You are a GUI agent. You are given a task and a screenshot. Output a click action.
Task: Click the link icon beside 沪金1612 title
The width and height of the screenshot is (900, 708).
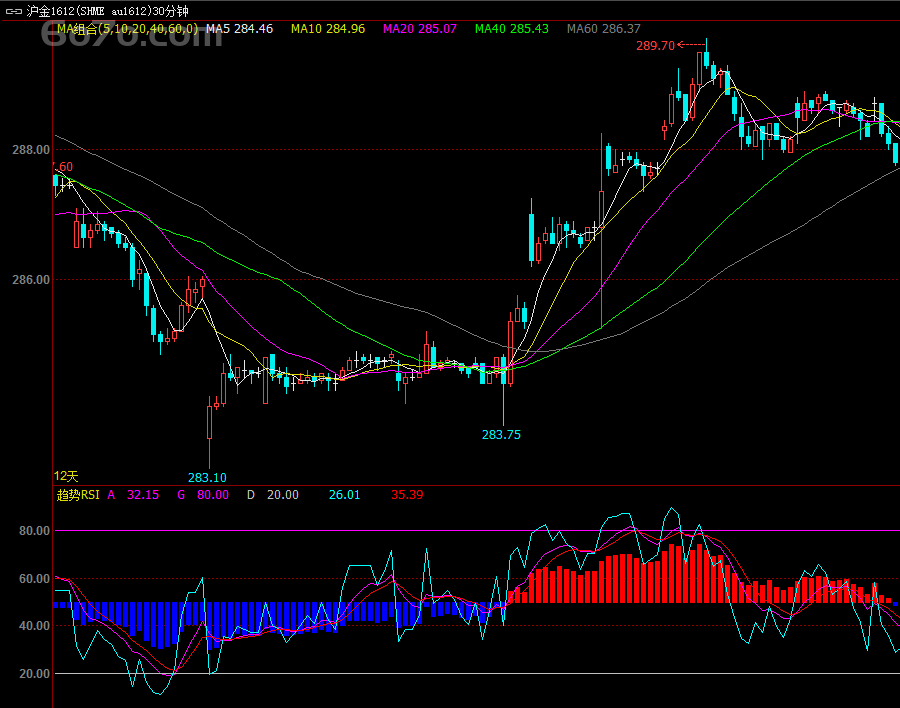coord(14,11)
